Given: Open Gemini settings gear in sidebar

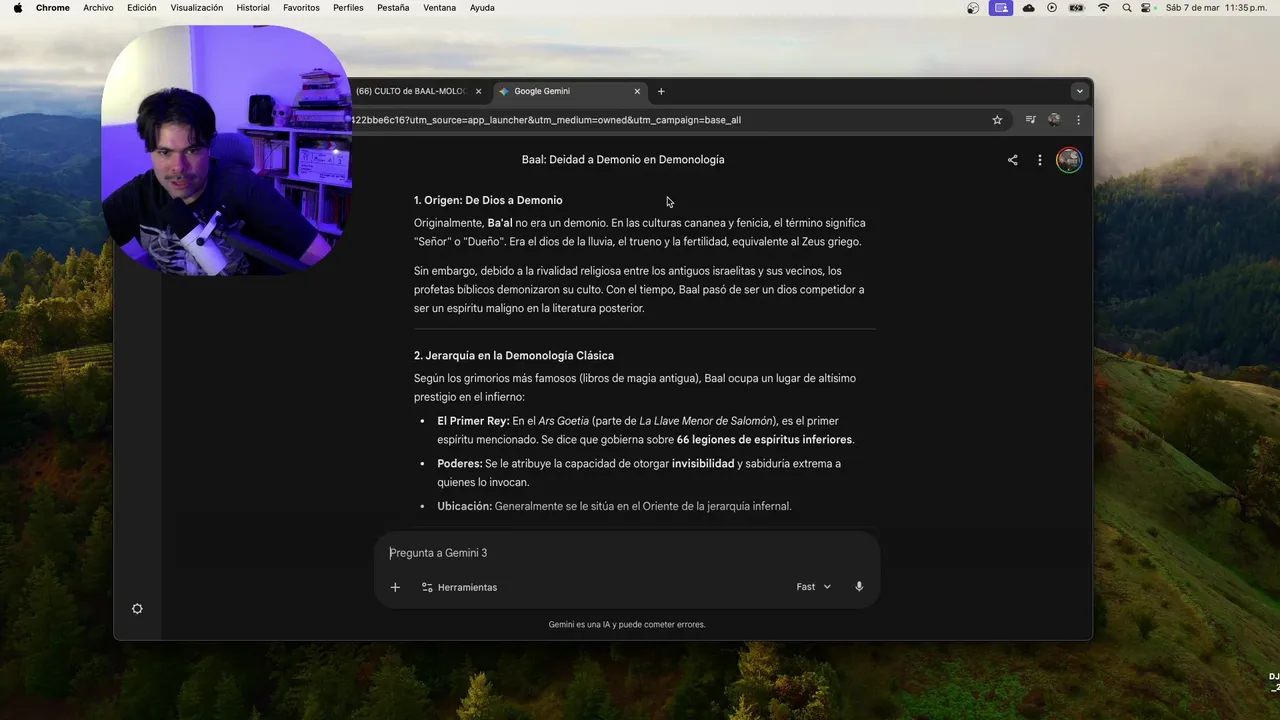Looking at the screenshot, I should pyautogui.click(x=137, y=609).
